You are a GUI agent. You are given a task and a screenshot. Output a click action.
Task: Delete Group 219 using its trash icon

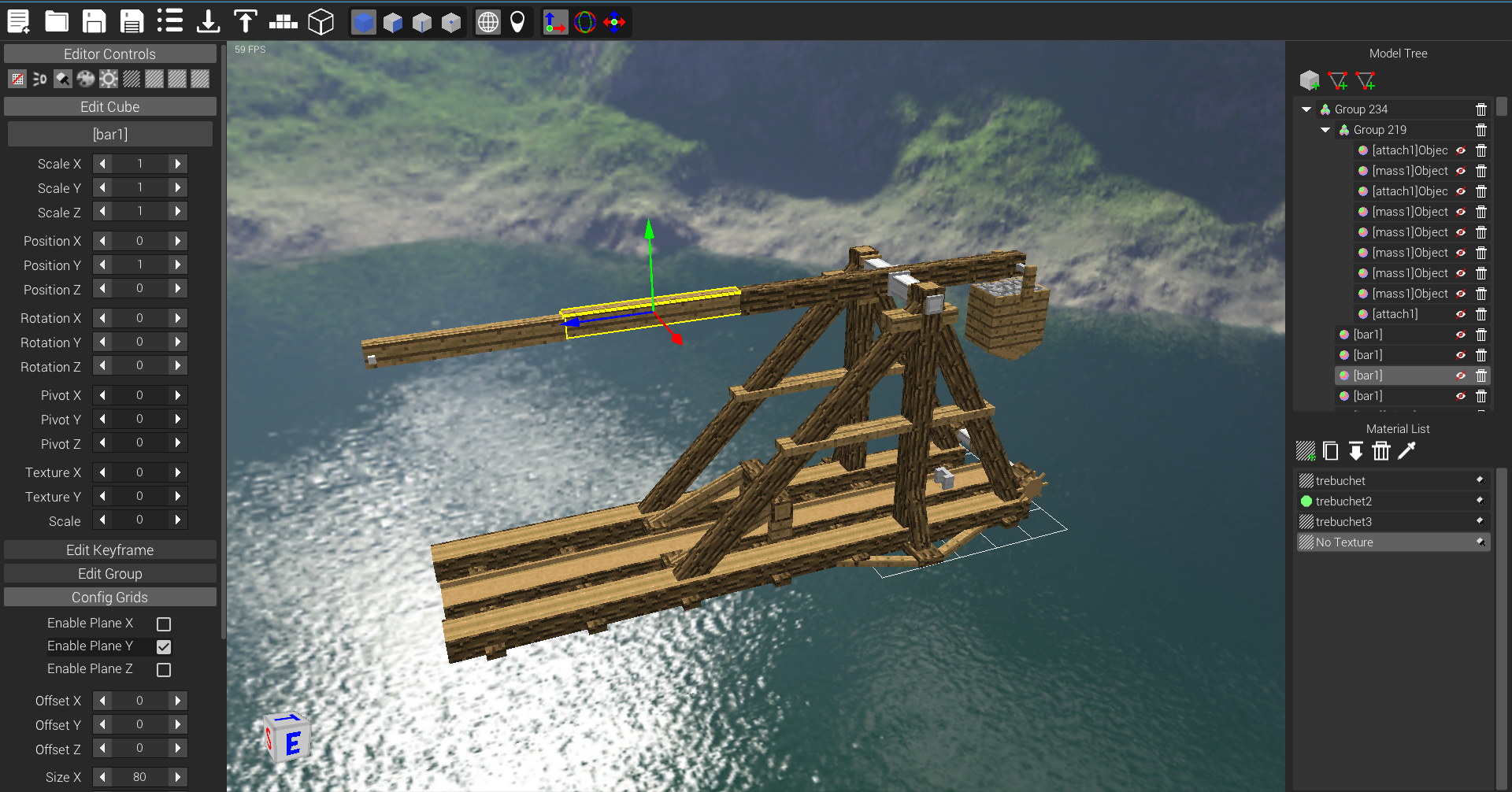[1481, 130]
